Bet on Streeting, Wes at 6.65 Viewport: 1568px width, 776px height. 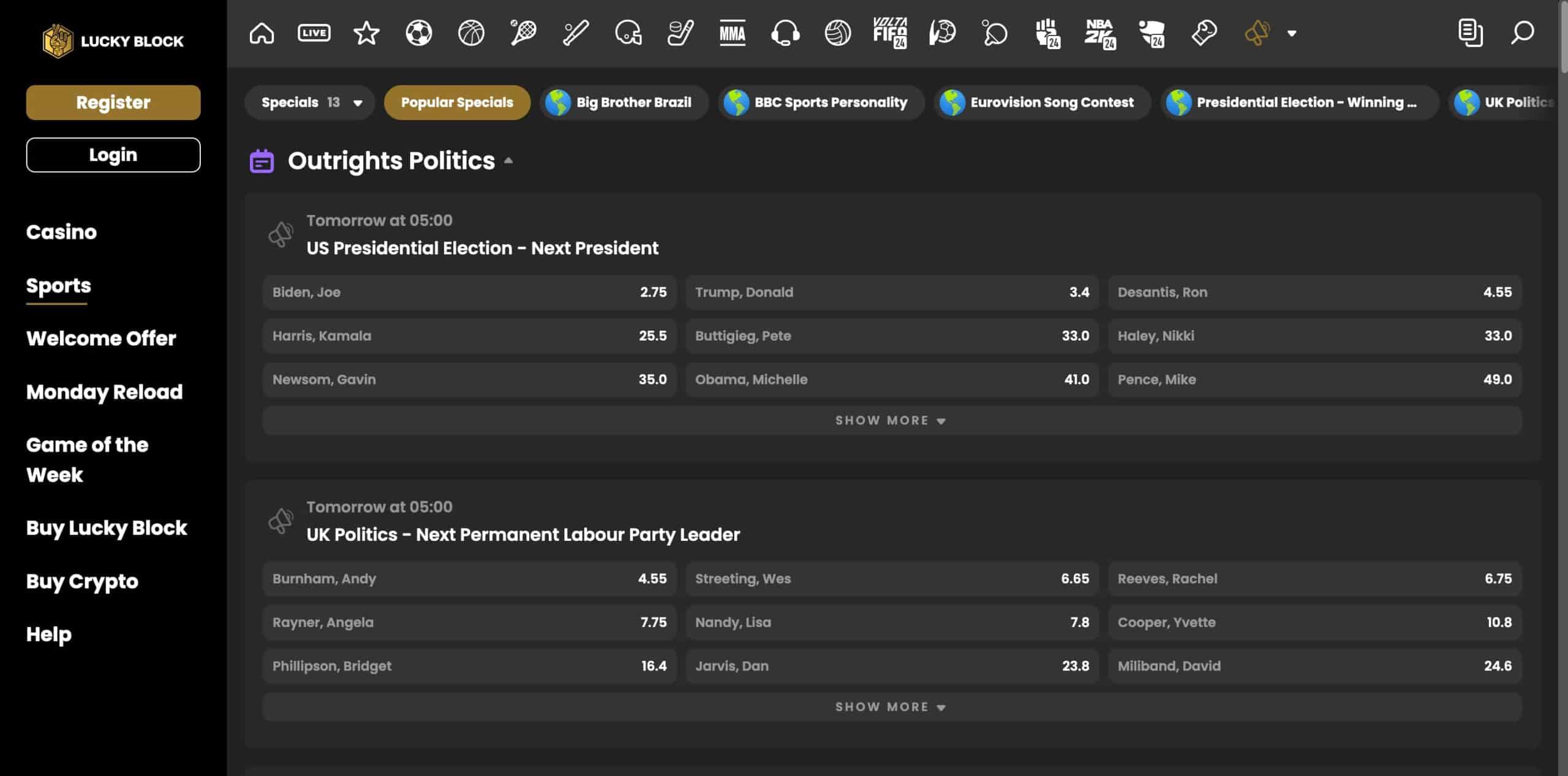(892, 579)
